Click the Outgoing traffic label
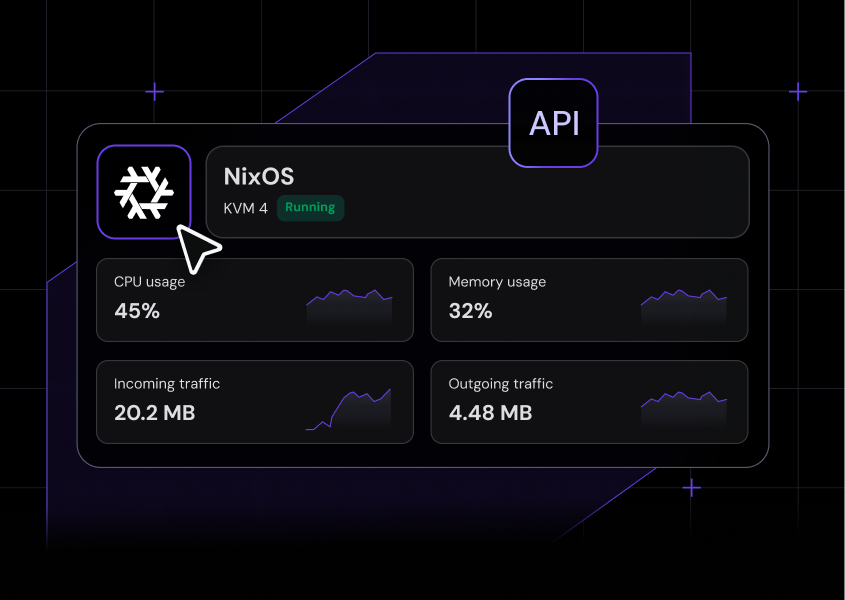The image size is (845, 600). coord(501,384)
